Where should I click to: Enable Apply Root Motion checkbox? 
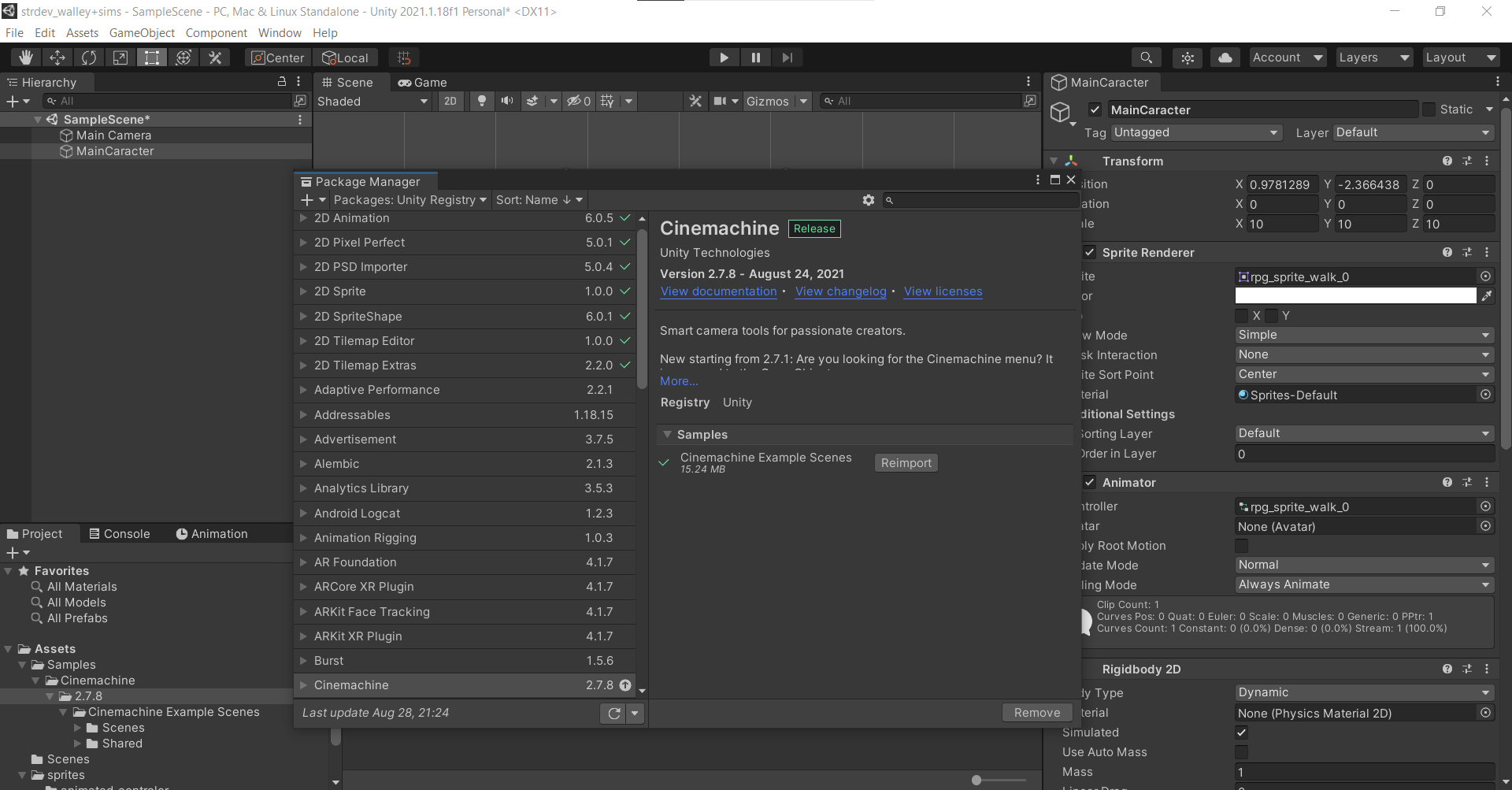[x=1242, y=546]
